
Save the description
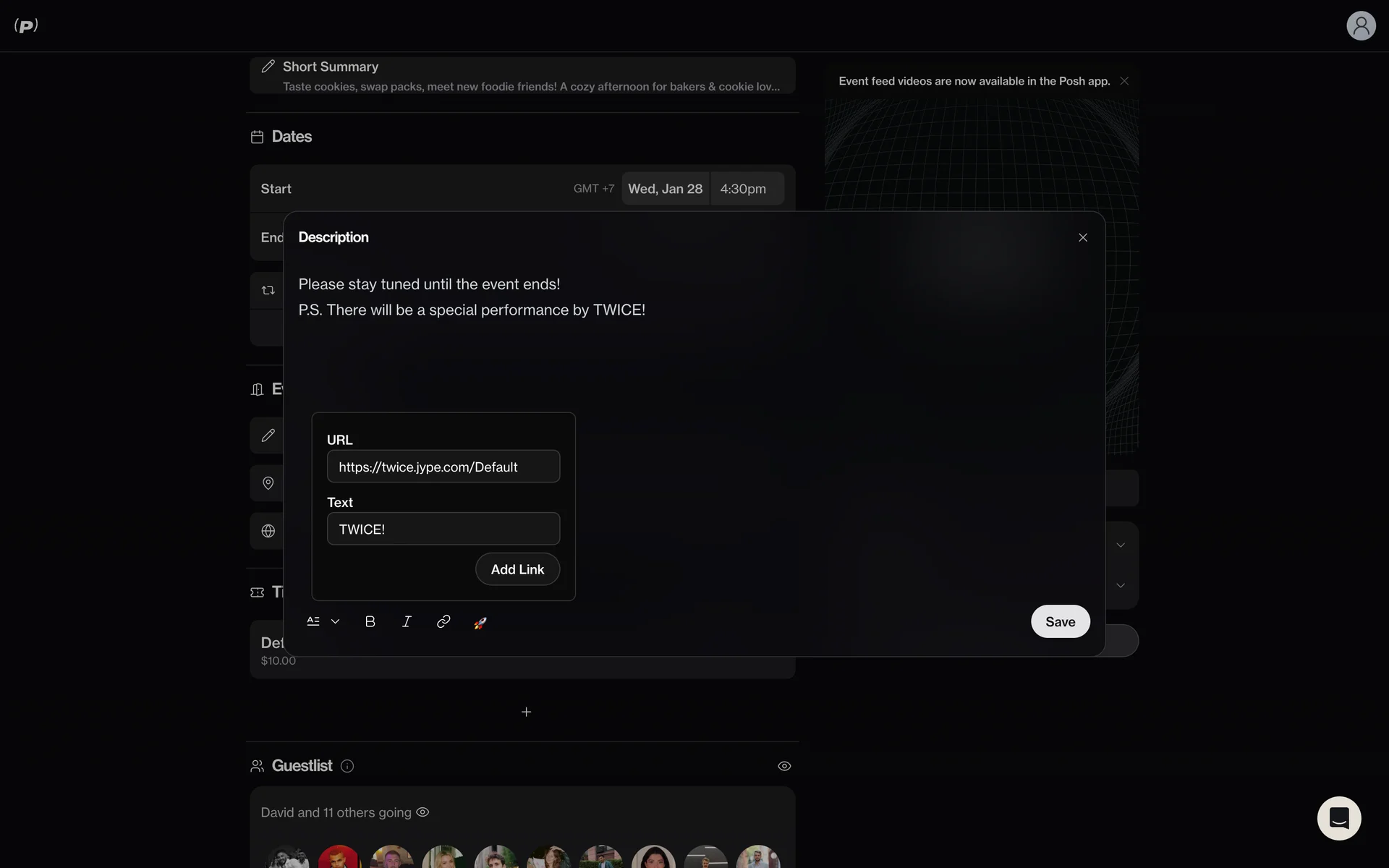coord(1061,621)
